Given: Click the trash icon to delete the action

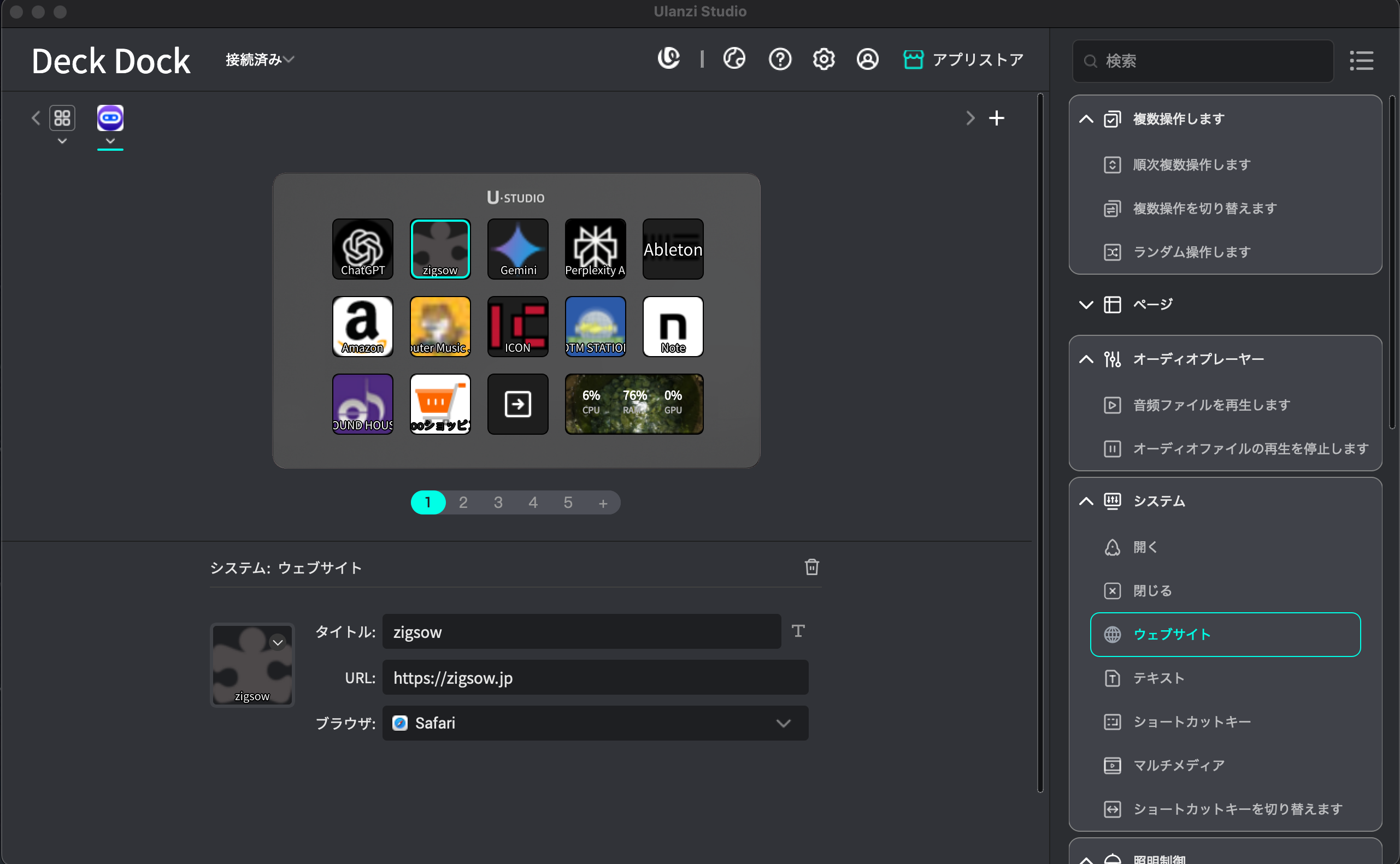Looking at the screenshot, I should point(811,567).
